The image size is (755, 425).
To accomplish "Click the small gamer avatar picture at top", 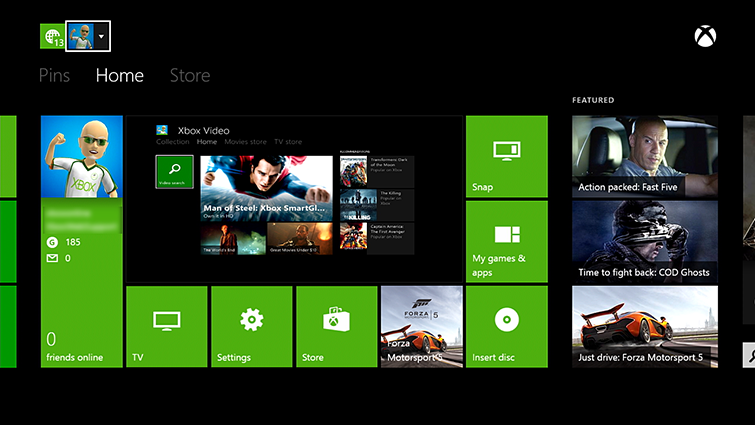I will (x=80, y=36).
